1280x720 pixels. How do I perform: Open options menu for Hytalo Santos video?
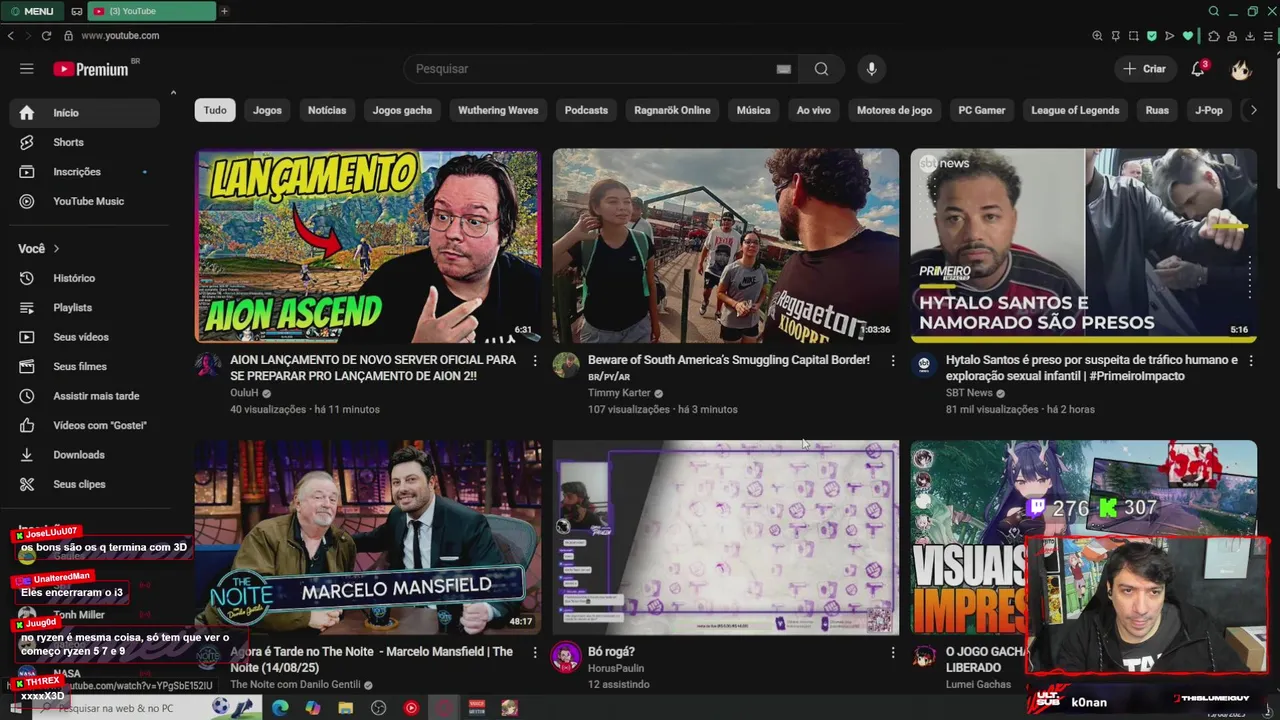pos(1250,360)
